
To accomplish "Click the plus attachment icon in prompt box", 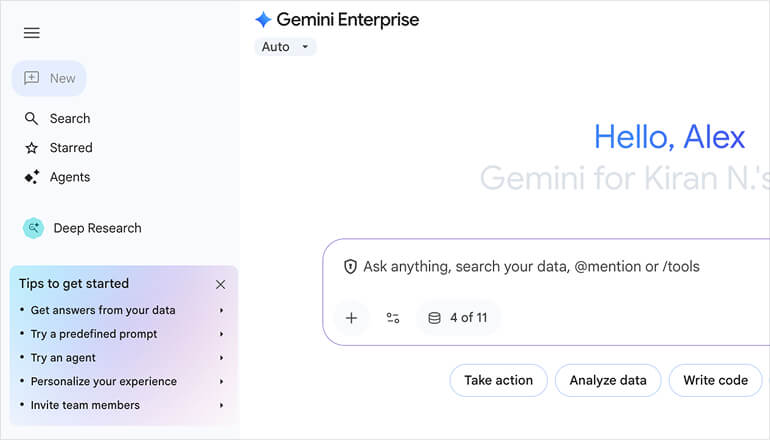I will 351,318.
